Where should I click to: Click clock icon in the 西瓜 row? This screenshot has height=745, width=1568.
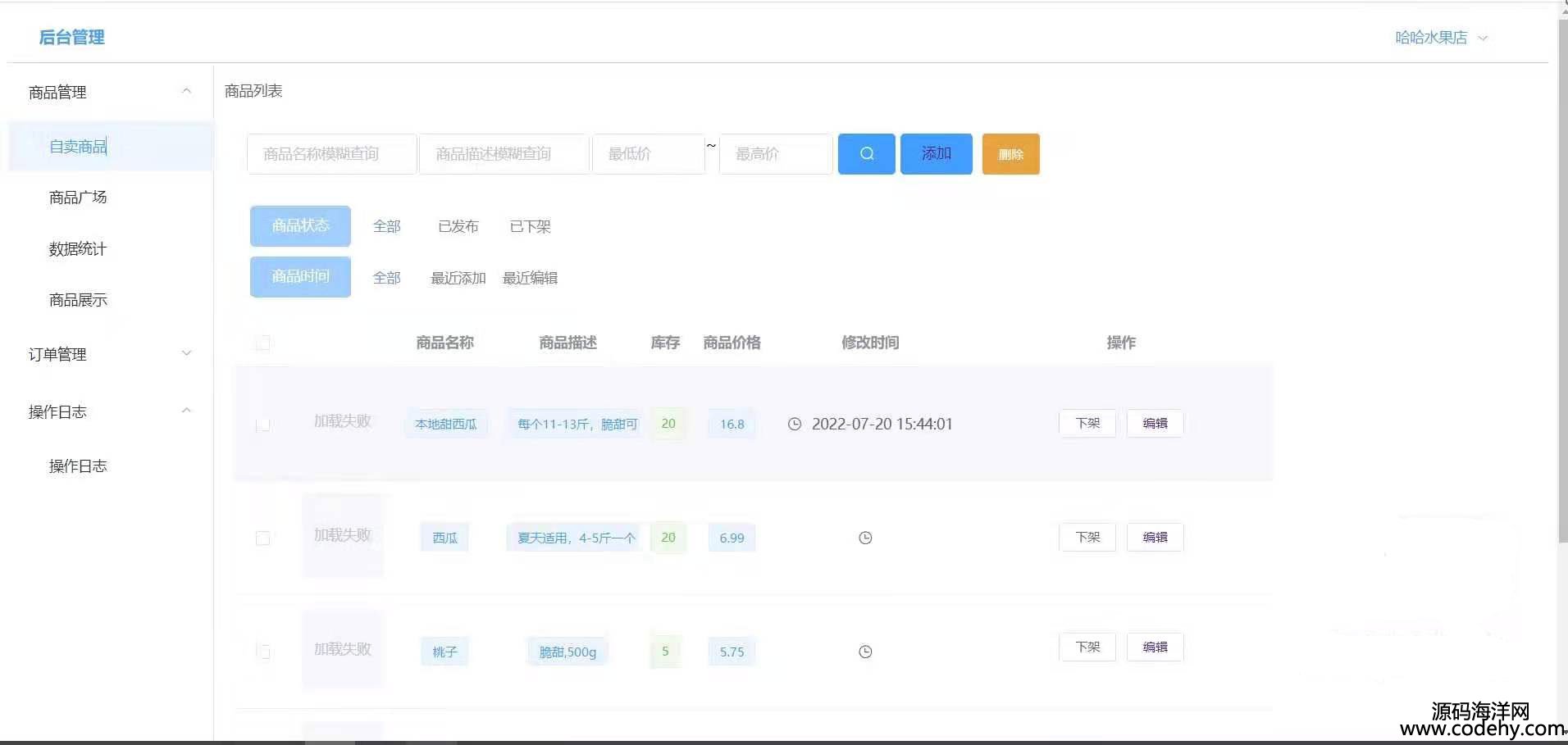point(865,538)
